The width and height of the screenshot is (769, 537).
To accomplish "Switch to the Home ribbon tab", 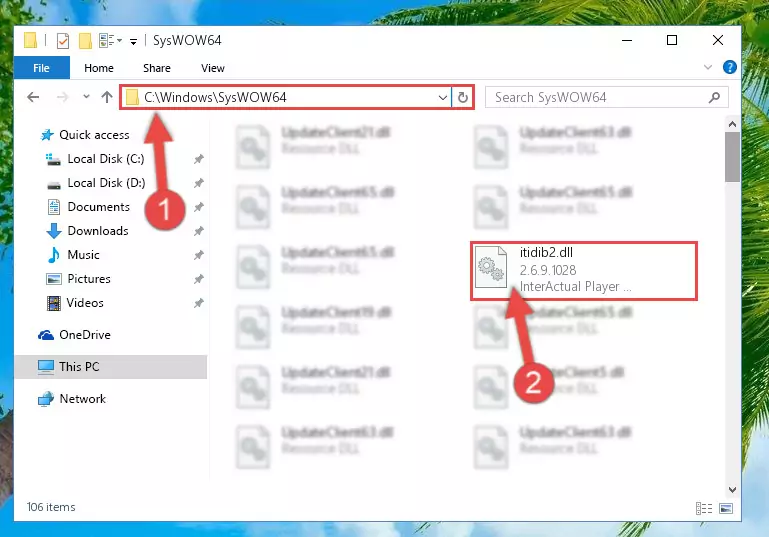I will 99,68.
